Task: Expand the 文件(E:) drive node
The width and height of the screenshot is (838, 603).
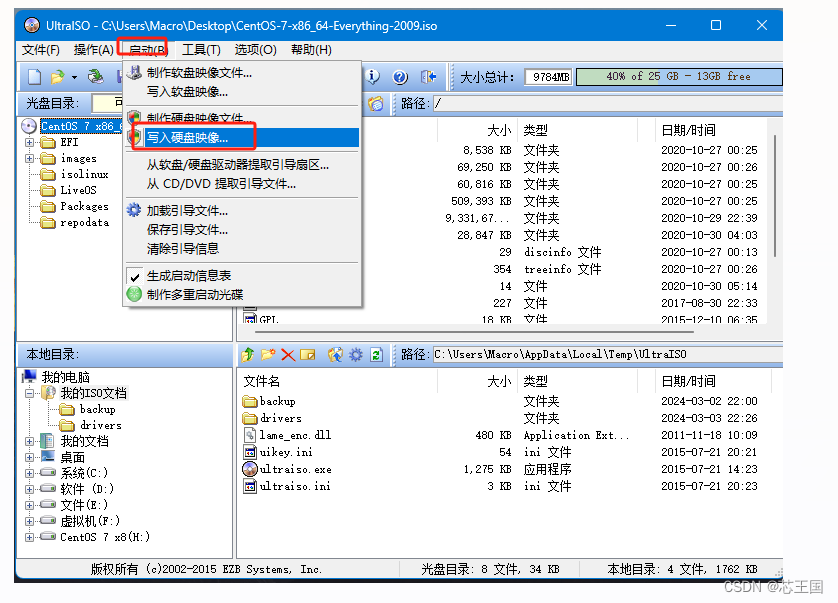Action: [x=29, y=505]
